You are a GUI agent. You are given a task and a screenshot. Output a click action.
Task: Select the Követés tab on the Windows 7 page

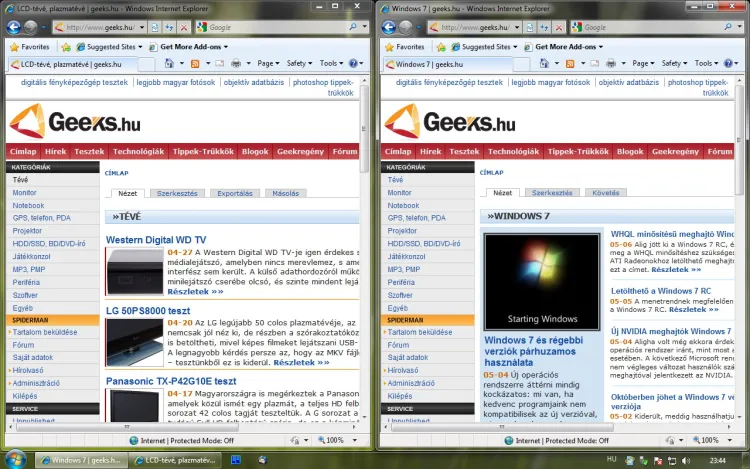pos(605,193)
